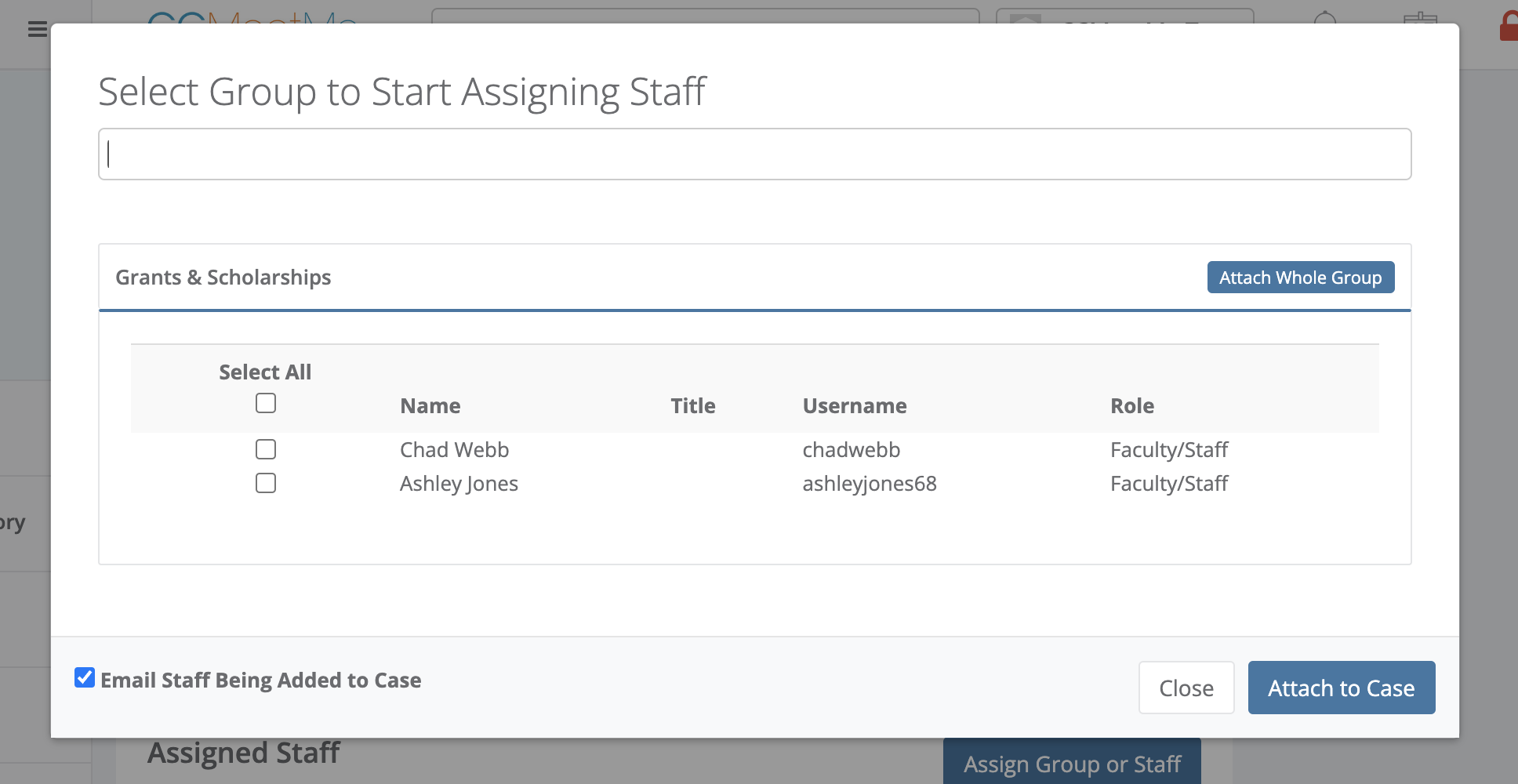Focus the group search input field
1518x784 pixels.
754,154
